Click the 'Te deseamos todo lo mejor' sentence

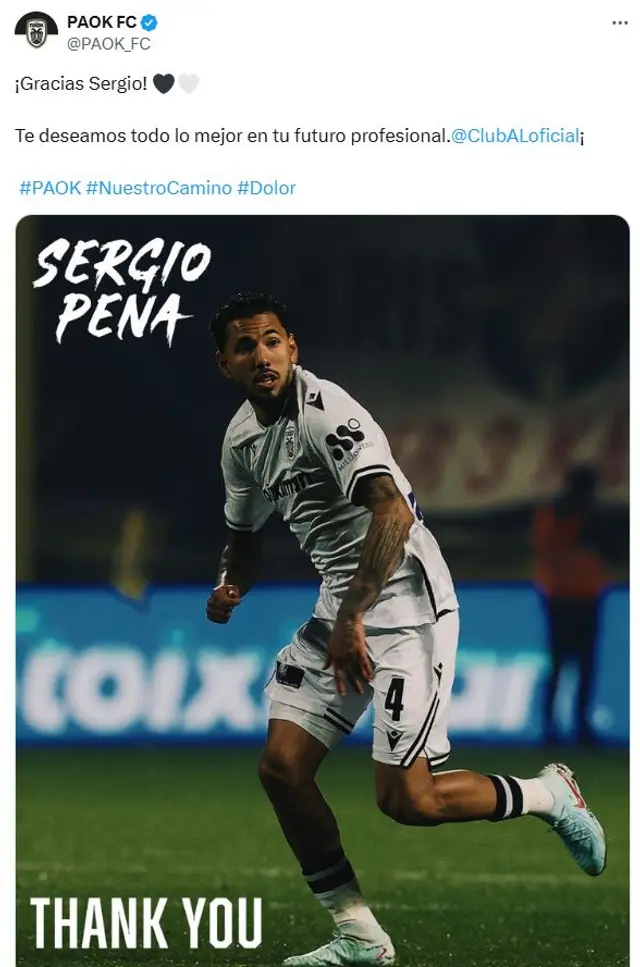pyautogui.click(x=232, y=136)
